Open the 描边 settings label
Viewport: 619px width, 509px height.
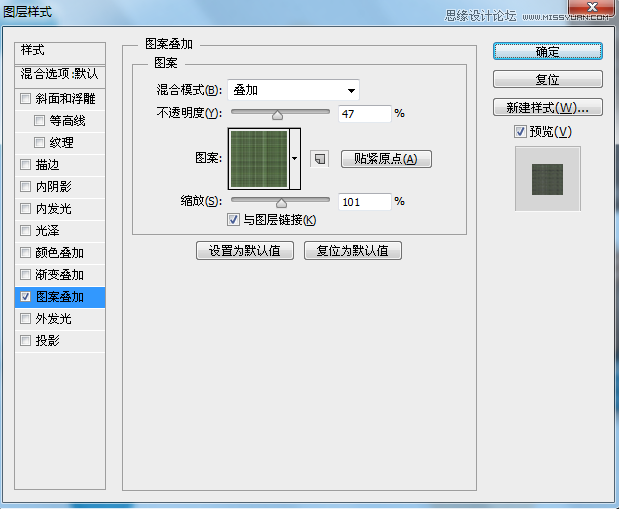click(47, 165)
